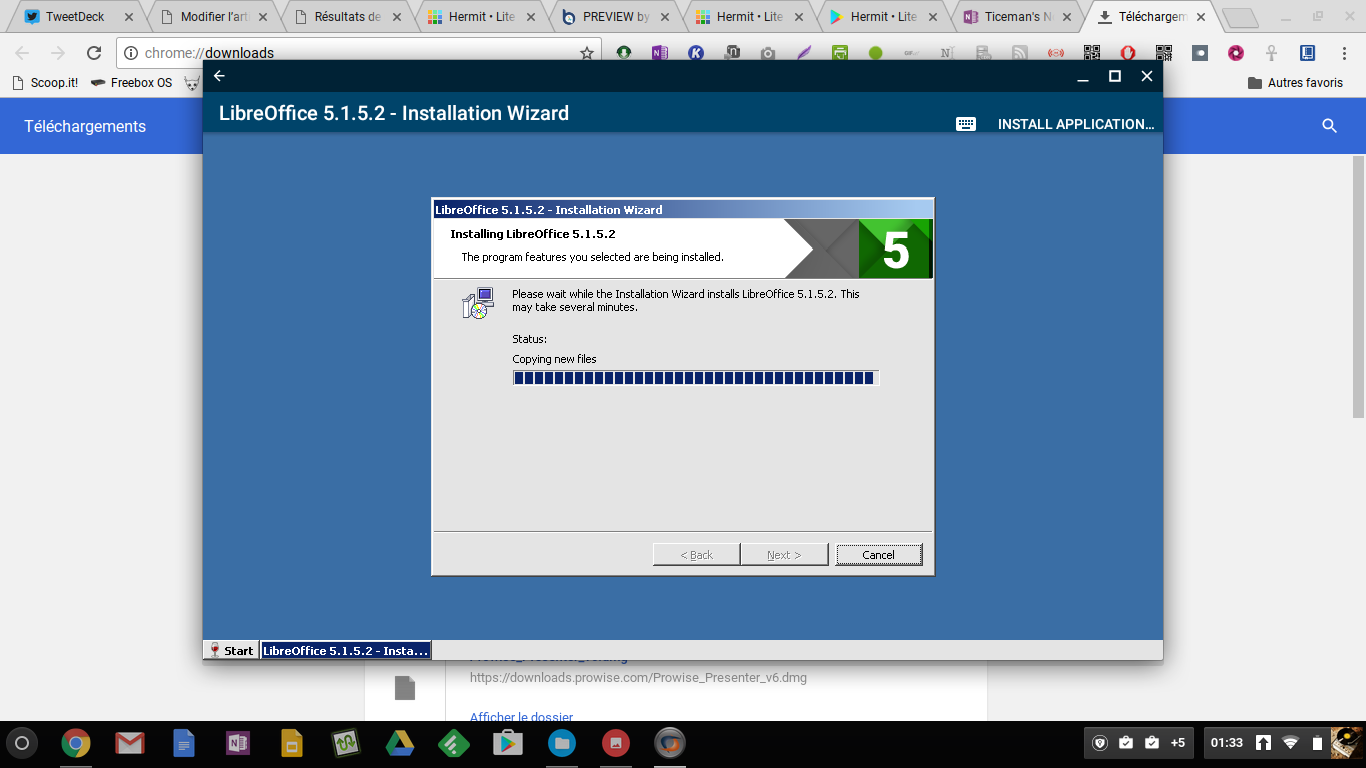Open the Chrome OS launcher circle

tap(22, 743)
